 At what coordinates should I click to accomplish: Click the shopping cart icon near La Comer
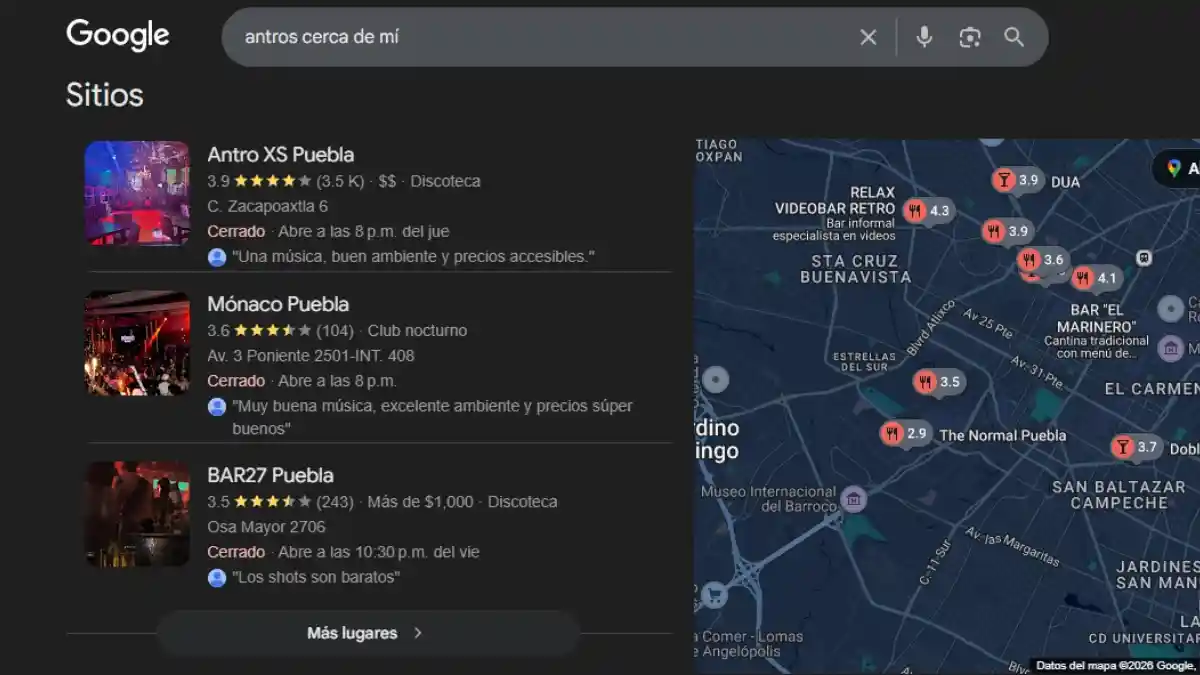714,596
